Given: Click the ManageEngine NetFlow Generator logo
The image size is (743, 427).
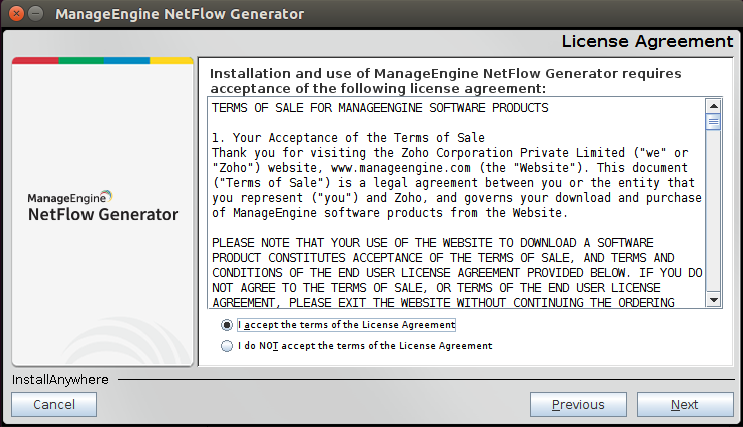Looking at the screenshot, I should click(102, 206).
